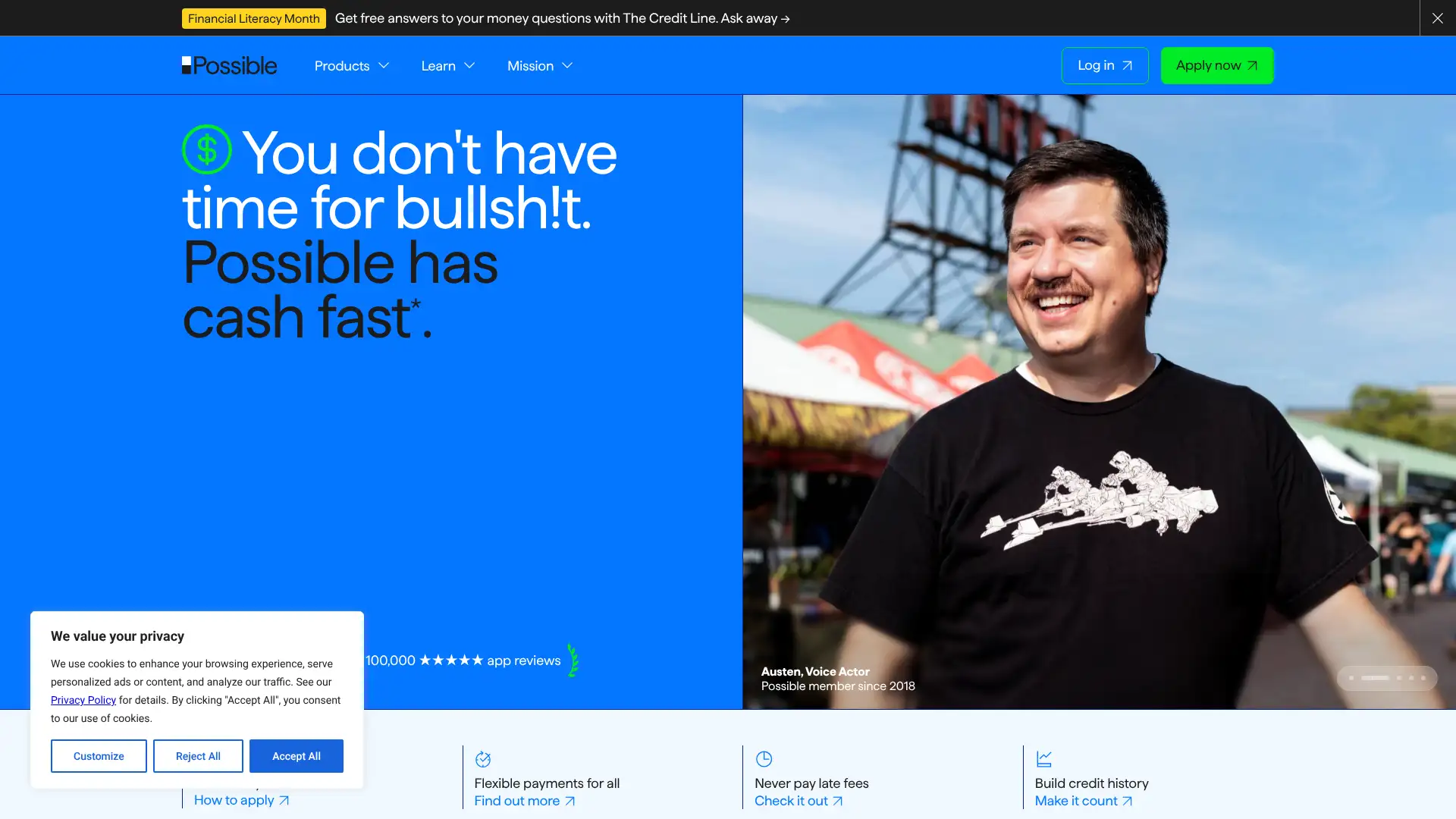This screenshot has width=1456, height=819.
Task: Expand the Mission dropdown menu
Action: (x=540, y=66)
